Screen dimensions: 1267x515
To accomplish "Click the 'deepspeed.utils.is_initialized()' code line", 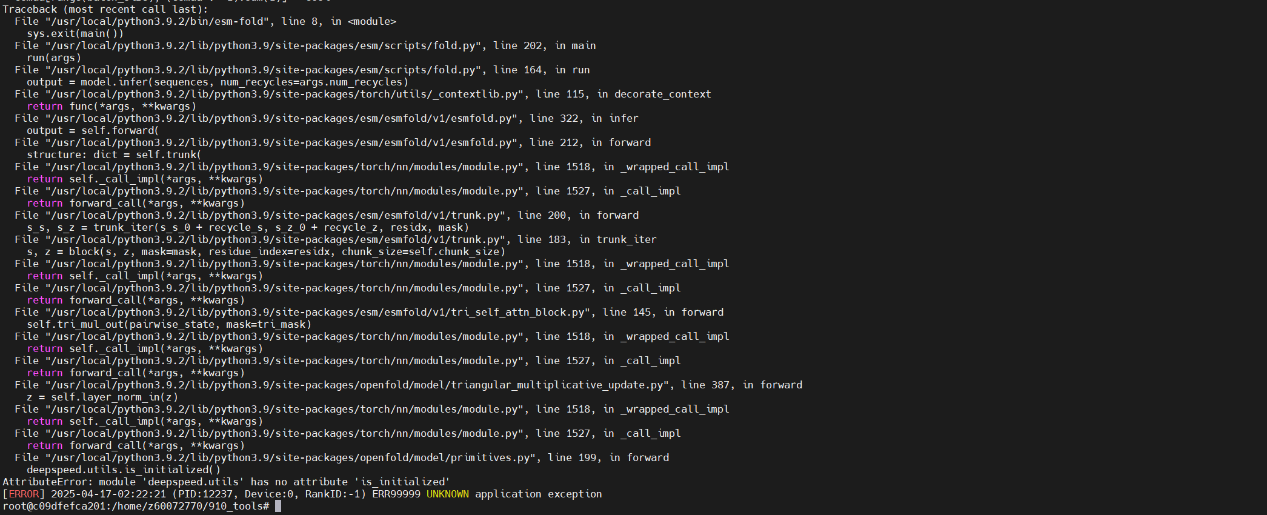I will point(123,469).
